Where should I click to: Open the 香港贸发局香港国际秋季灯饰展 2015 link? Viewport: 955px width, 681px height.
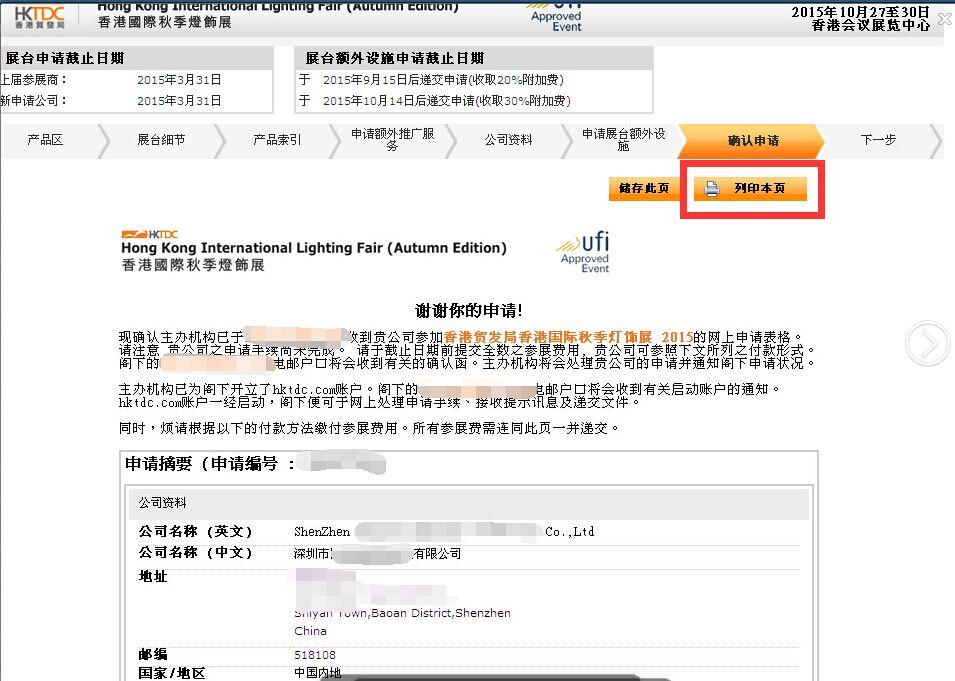pos(568,337)
